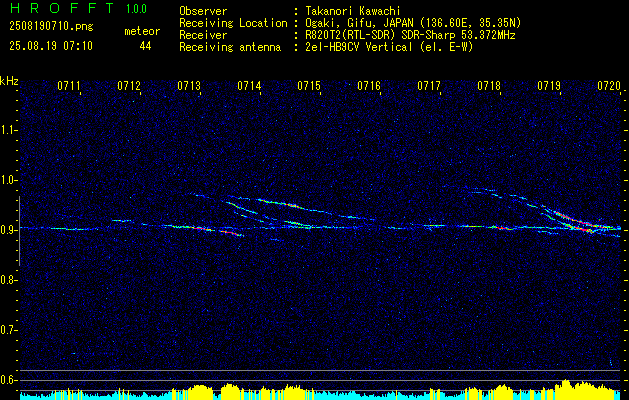Click the 0713 time marker
Screen dimensions: 629x400
[189, 86]
